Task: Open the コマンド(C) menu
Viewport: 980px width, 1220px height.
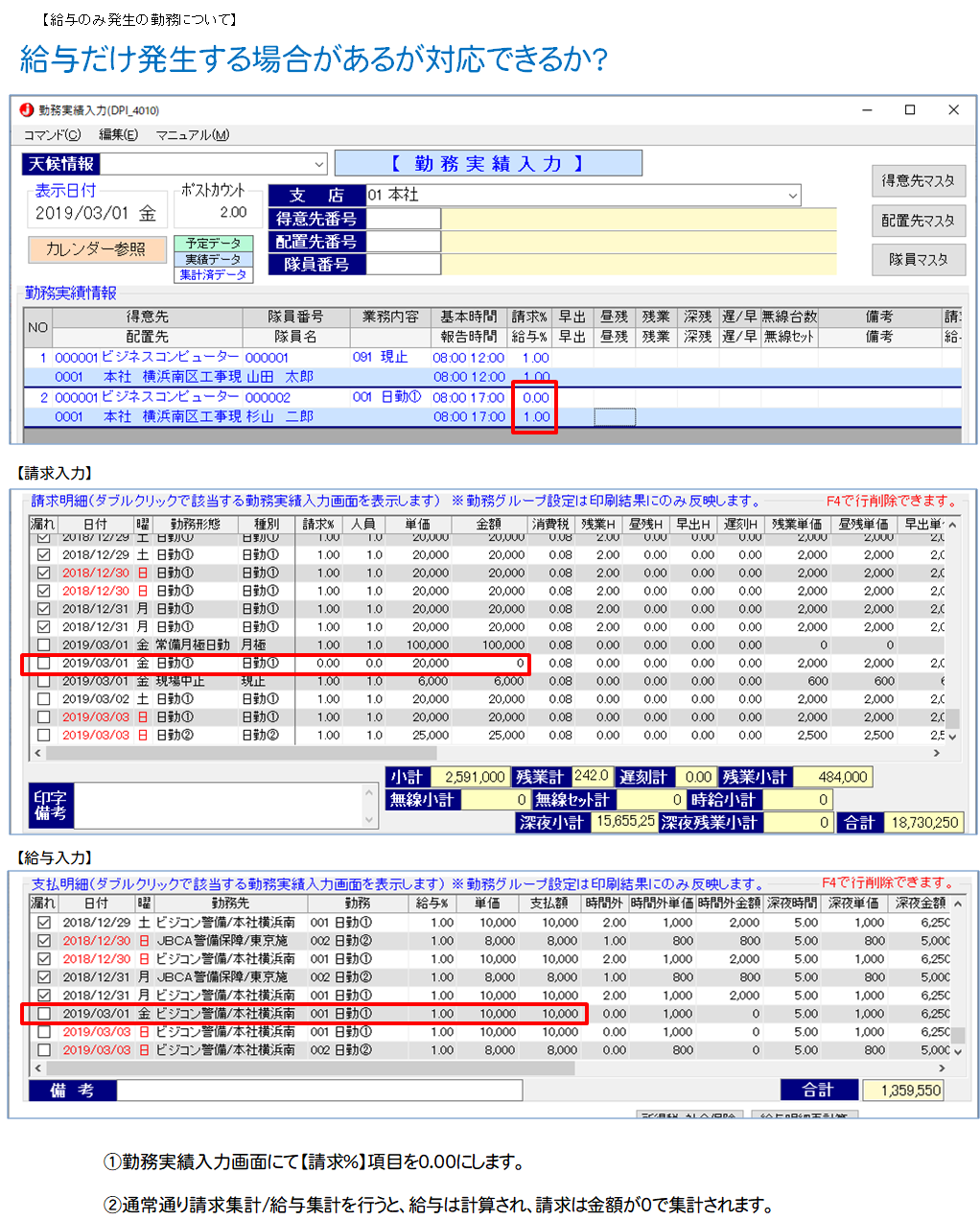Action: 52,135
